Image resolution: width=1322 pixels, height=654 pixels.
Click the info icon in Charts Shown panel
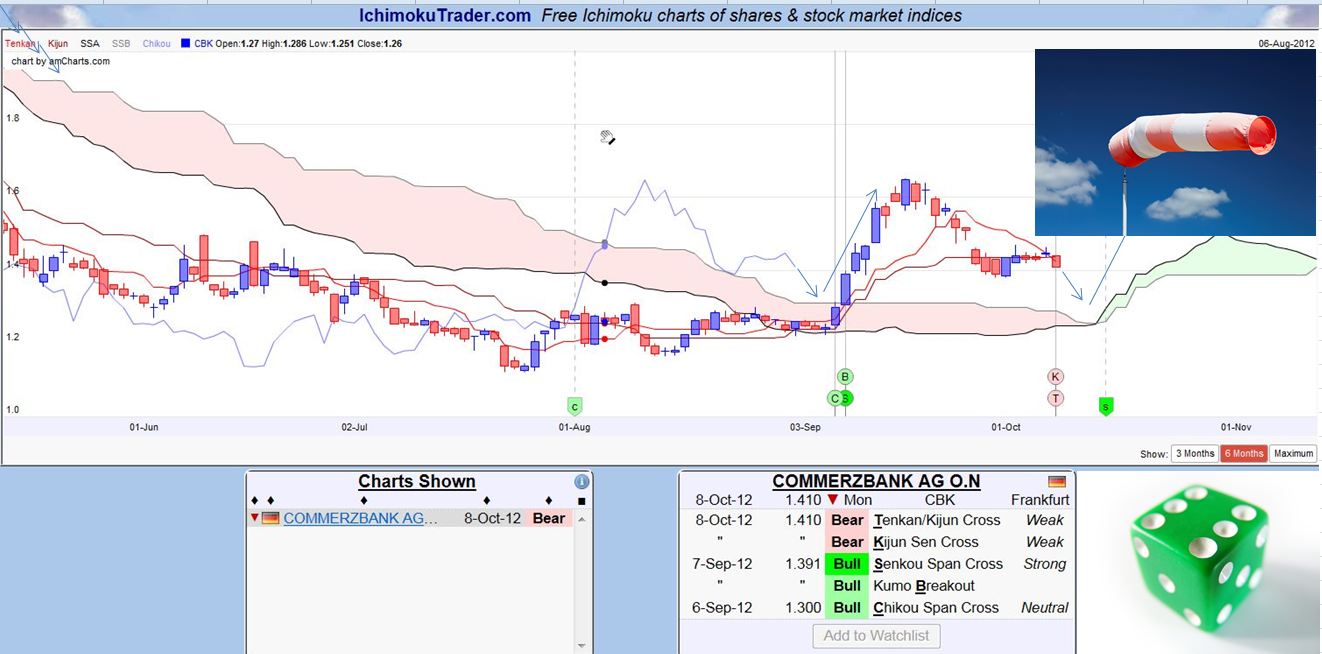click(582, 482)
